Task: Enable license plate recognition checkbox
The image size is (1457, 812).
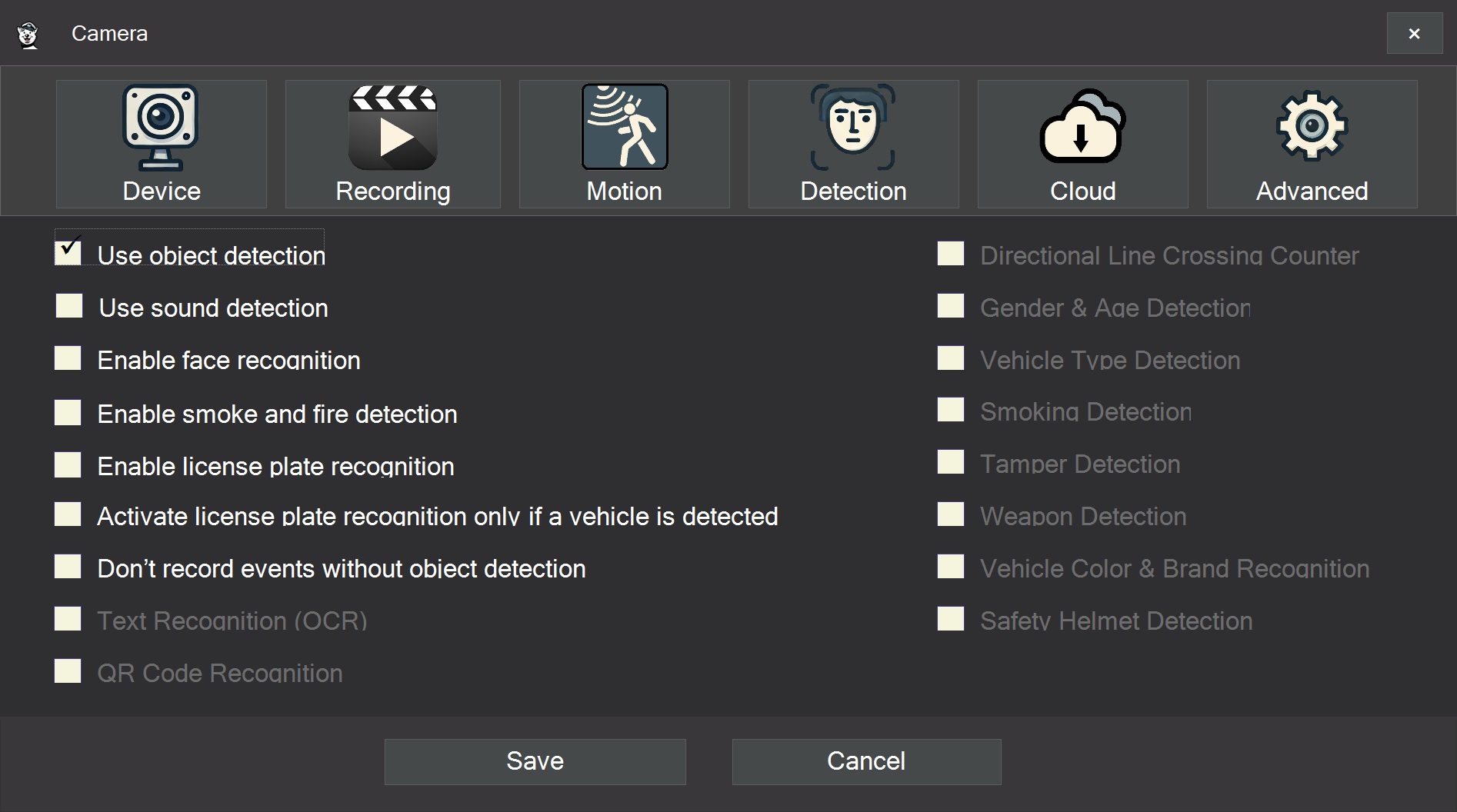Action: coord(68,464)
